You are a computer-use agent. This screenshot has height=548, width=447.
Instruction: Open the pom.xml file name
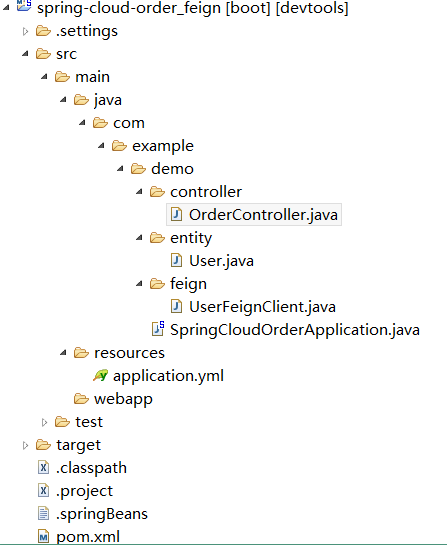coord(88,537)
